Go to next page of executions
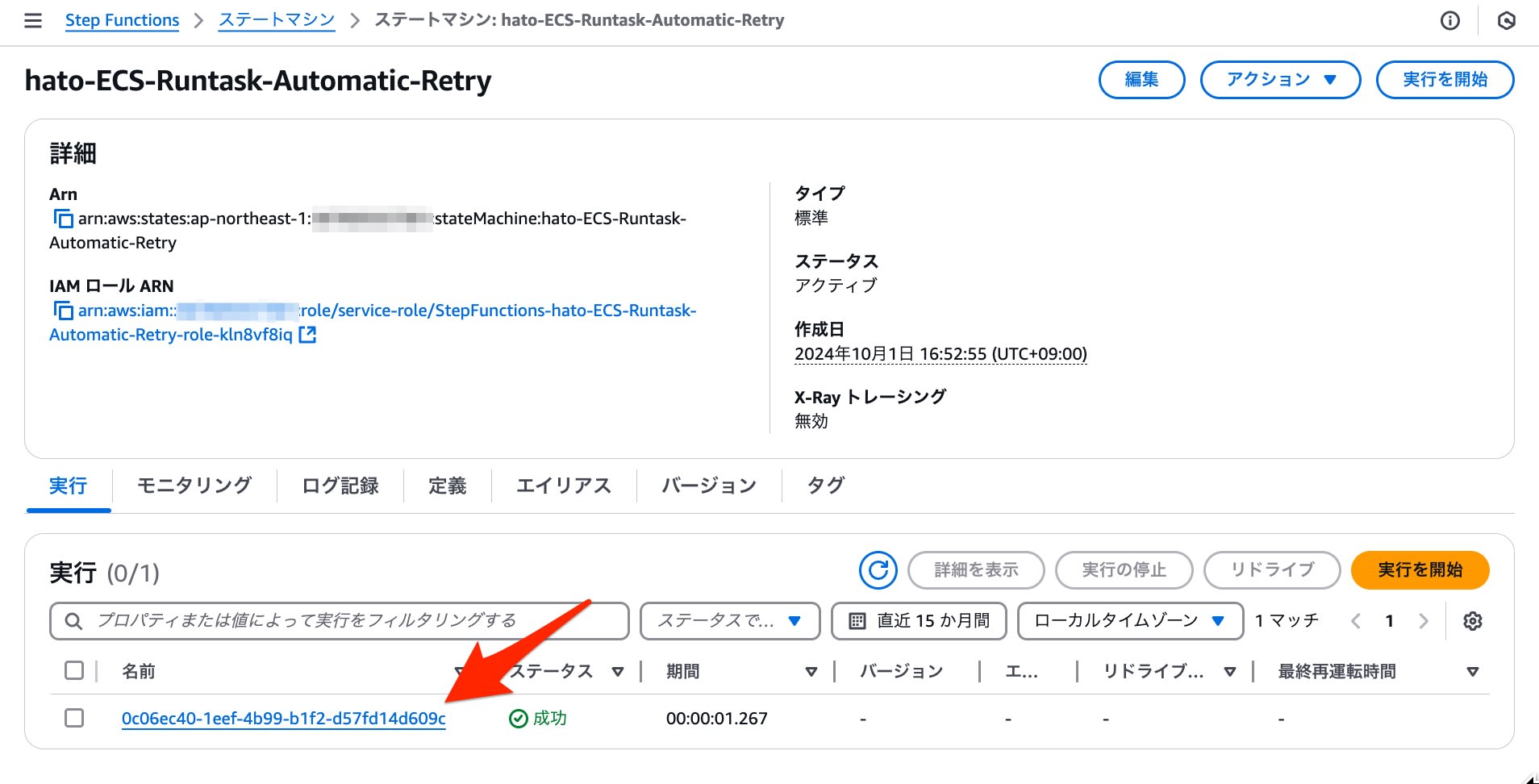 tap(1424, 621)
